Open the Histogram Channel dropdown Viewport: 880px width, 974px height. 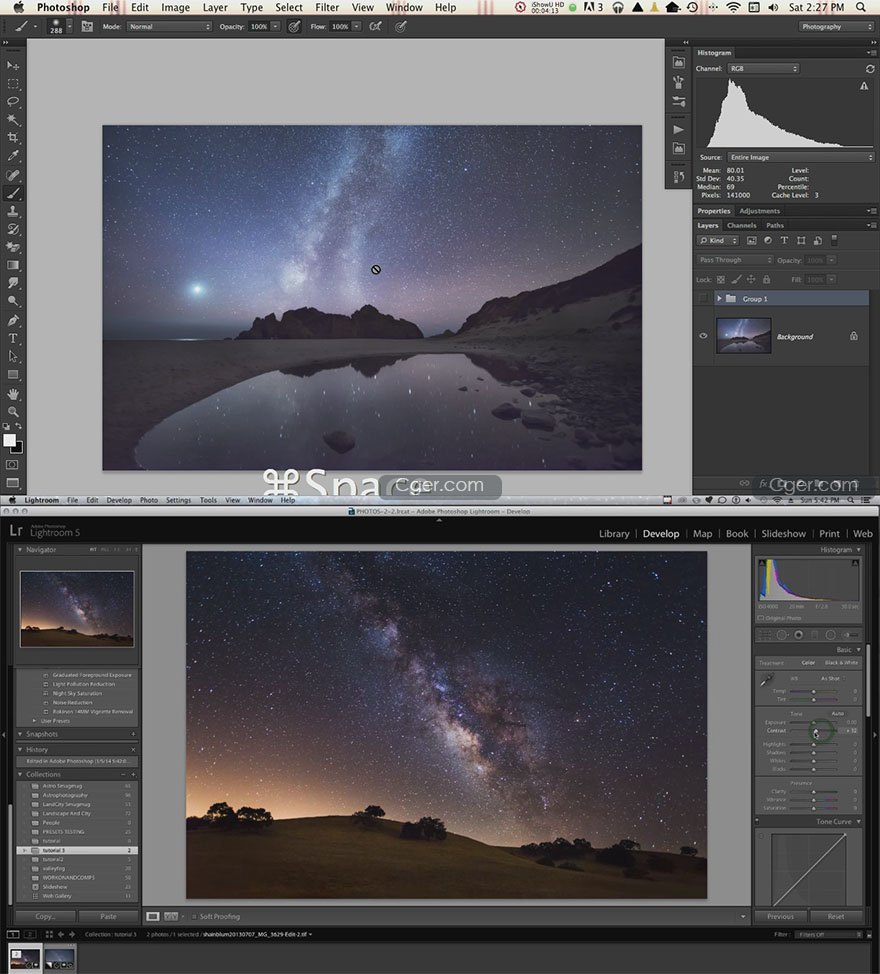point(763,69)
